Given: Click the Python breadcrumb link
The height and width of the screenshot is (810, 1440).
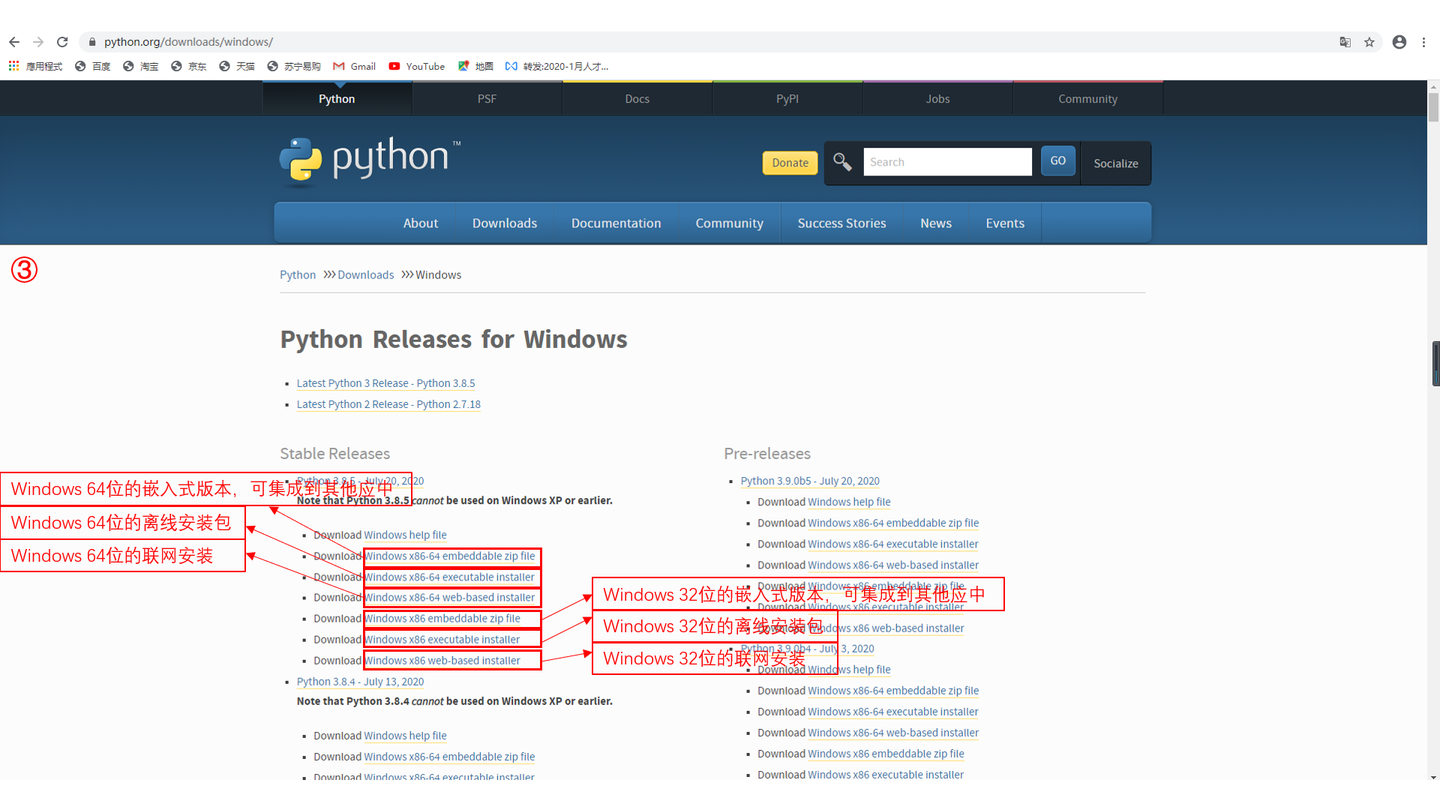Looking at the screenshot, I should [298, 275].
